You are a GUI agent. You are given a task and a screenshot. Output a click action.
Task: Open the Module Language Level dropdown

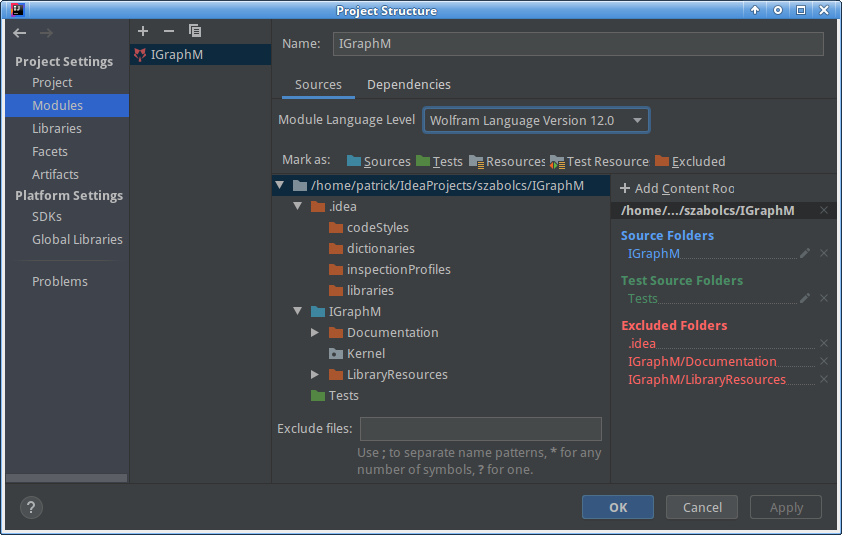point(536,120)
